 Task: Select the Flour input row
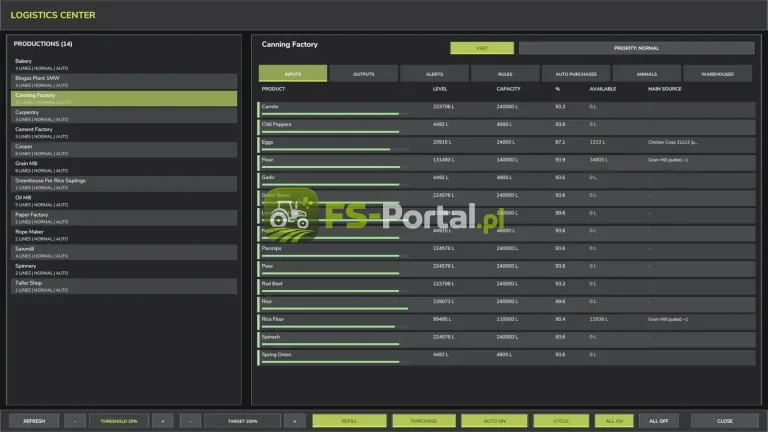(506, 163)
